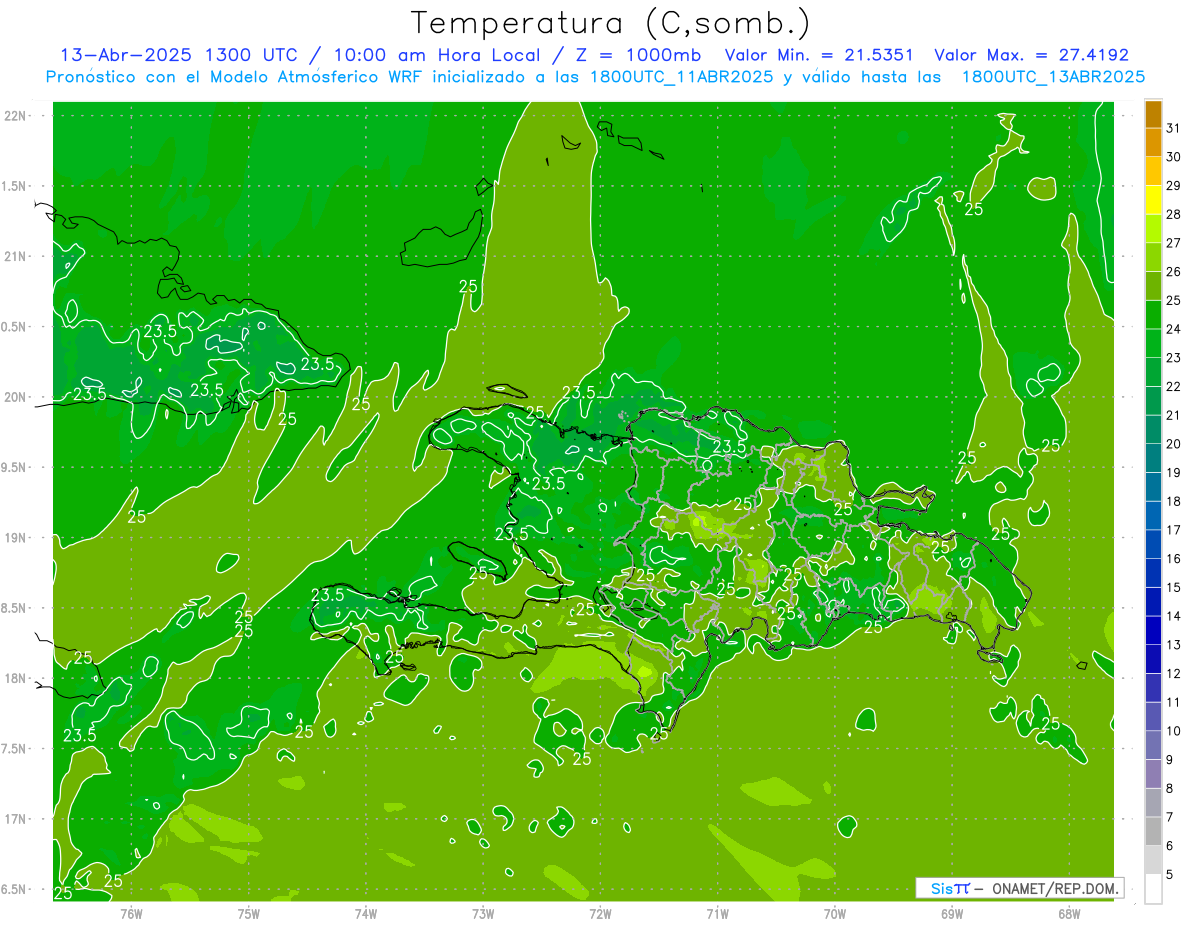Click the "21N" latitude axis label
Viewport: 1200px width, 927px height.
(15, 256)
